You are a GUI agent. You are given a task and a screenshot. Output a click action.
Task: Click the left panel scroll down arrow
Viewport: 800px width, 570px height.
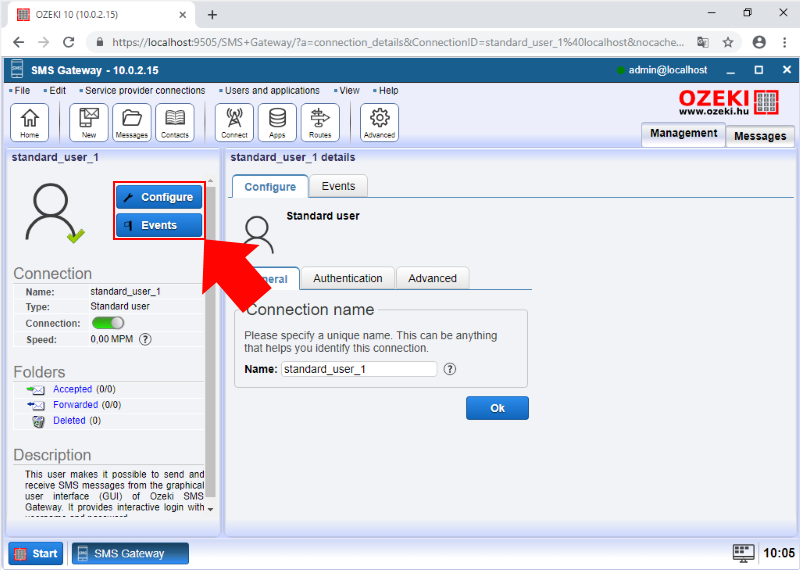point(210,509)
